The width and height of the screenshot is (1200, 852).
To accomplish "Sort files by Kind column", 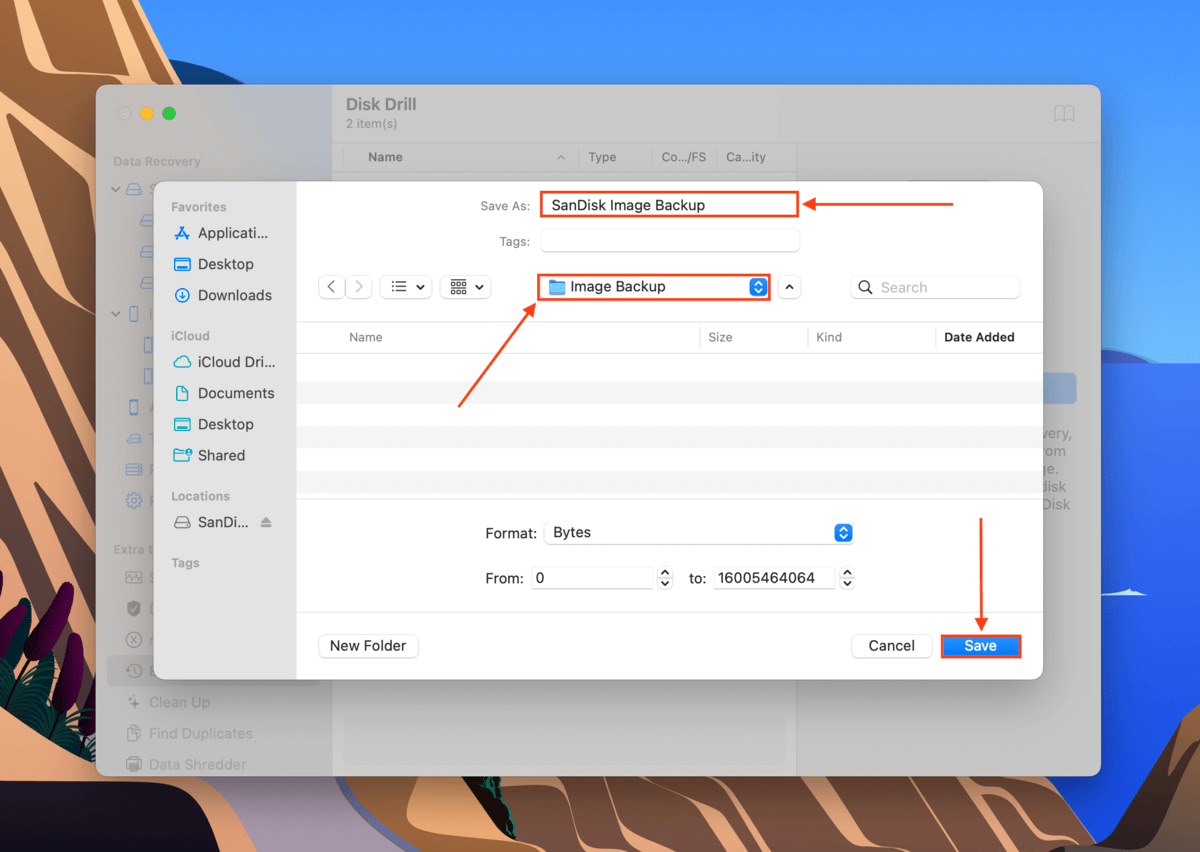I will [829, 337].
